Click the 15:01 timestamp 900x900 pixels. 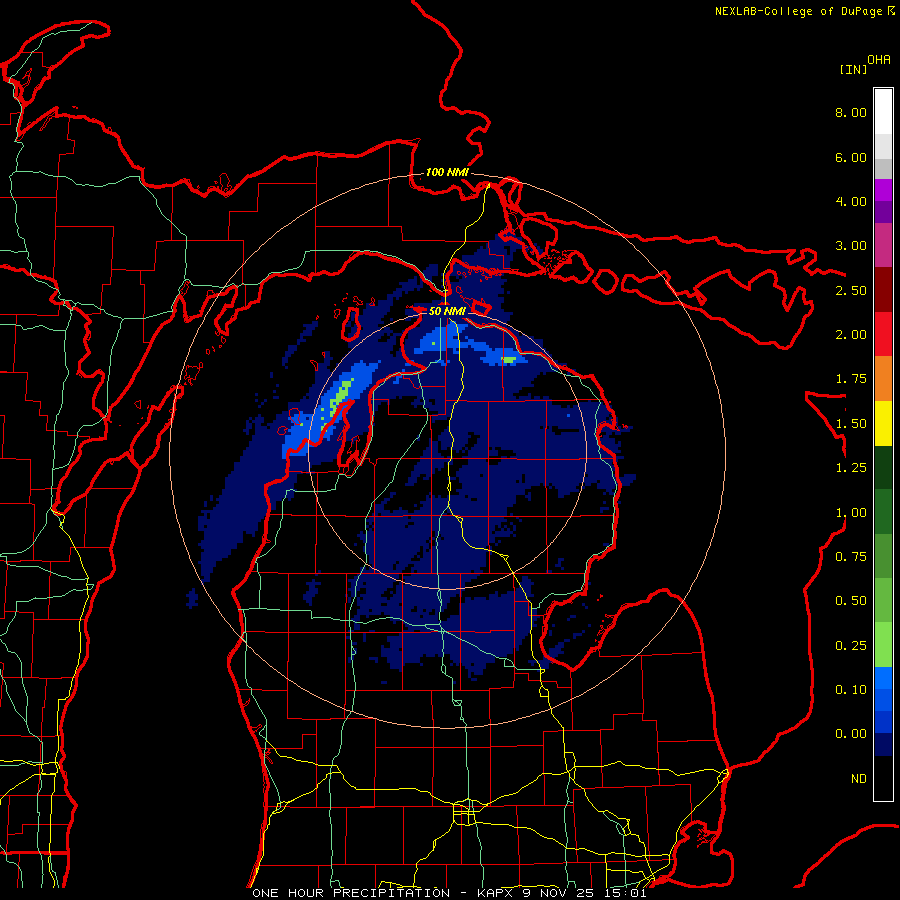point(625,893)
